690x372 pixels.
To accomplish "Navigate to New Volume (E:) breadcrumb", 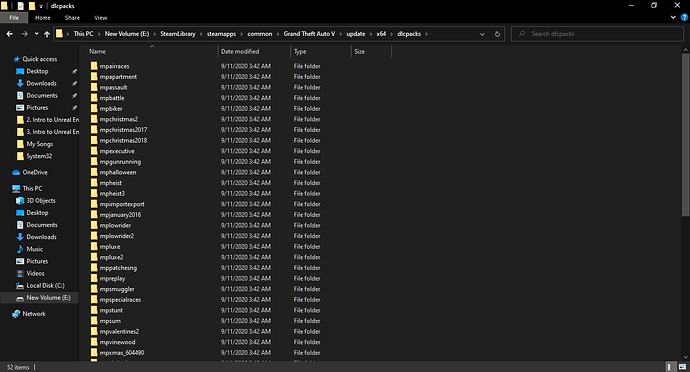I will pos(127,34).
